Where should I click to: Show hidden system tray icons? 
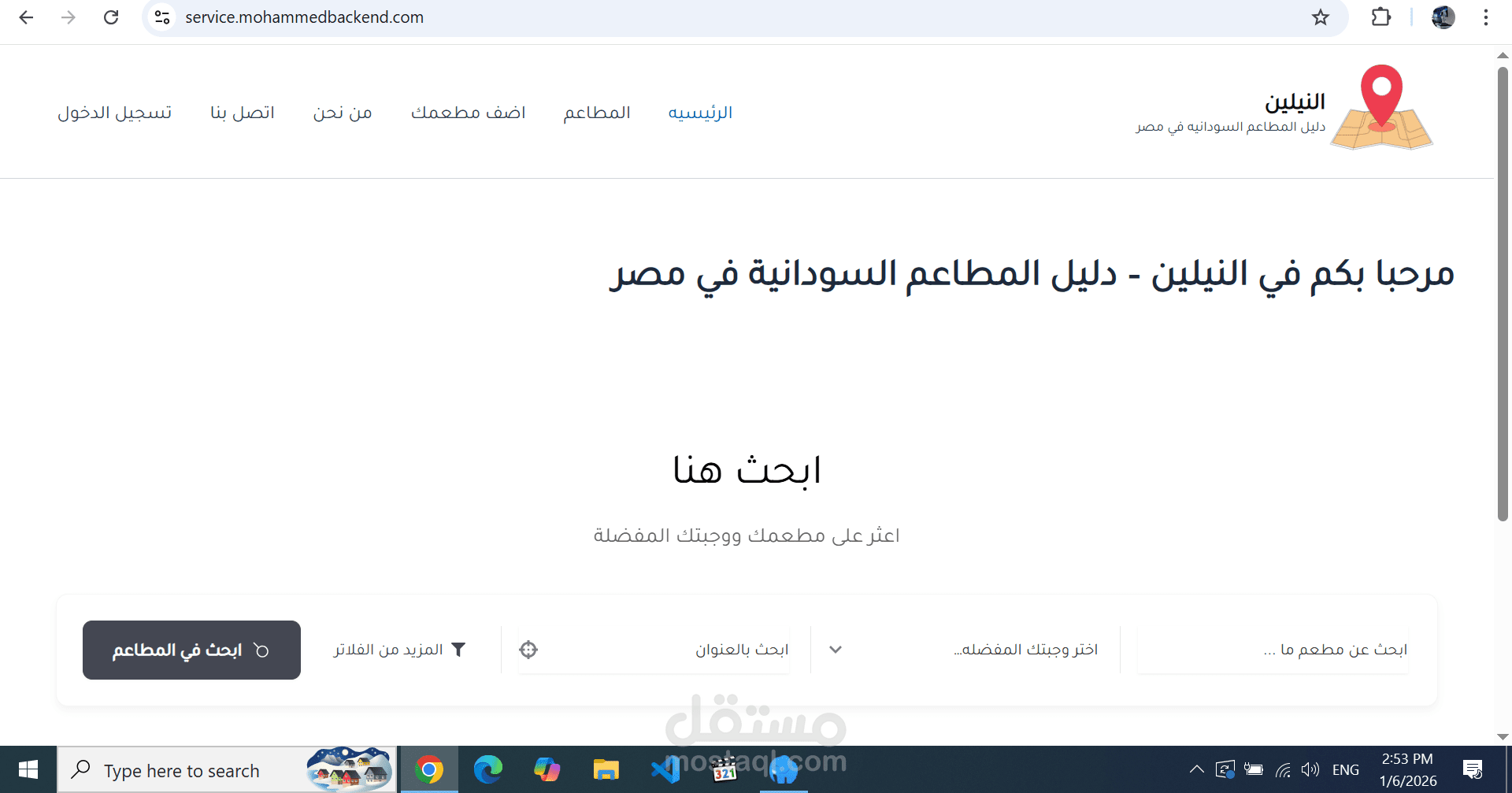pos(1196,769)
